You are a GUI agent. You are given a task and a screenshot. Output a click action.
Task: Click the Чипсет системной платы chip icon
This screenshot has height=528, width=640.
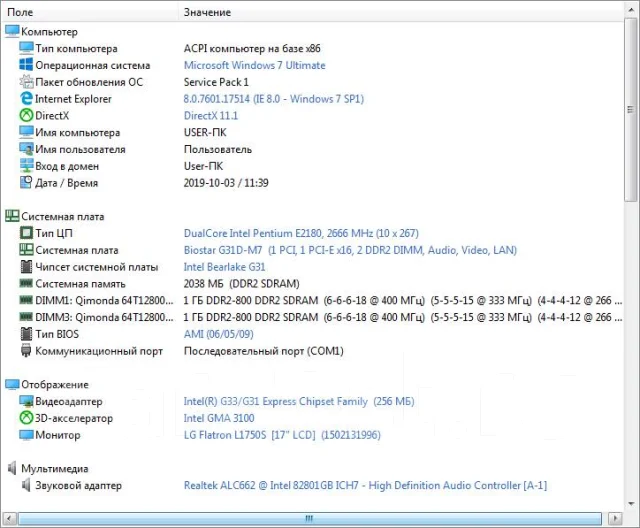pos(26,267)
